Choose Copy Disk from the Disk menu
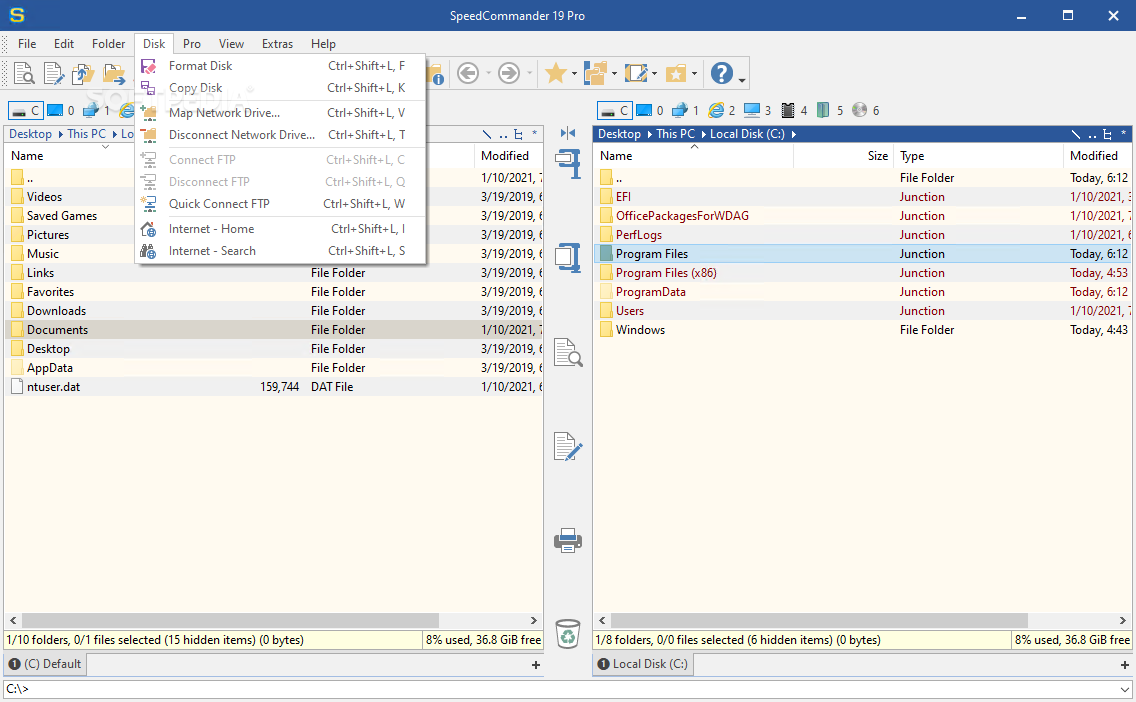Viewport: 1136px width, 702px height. click(x=280, y=88)
